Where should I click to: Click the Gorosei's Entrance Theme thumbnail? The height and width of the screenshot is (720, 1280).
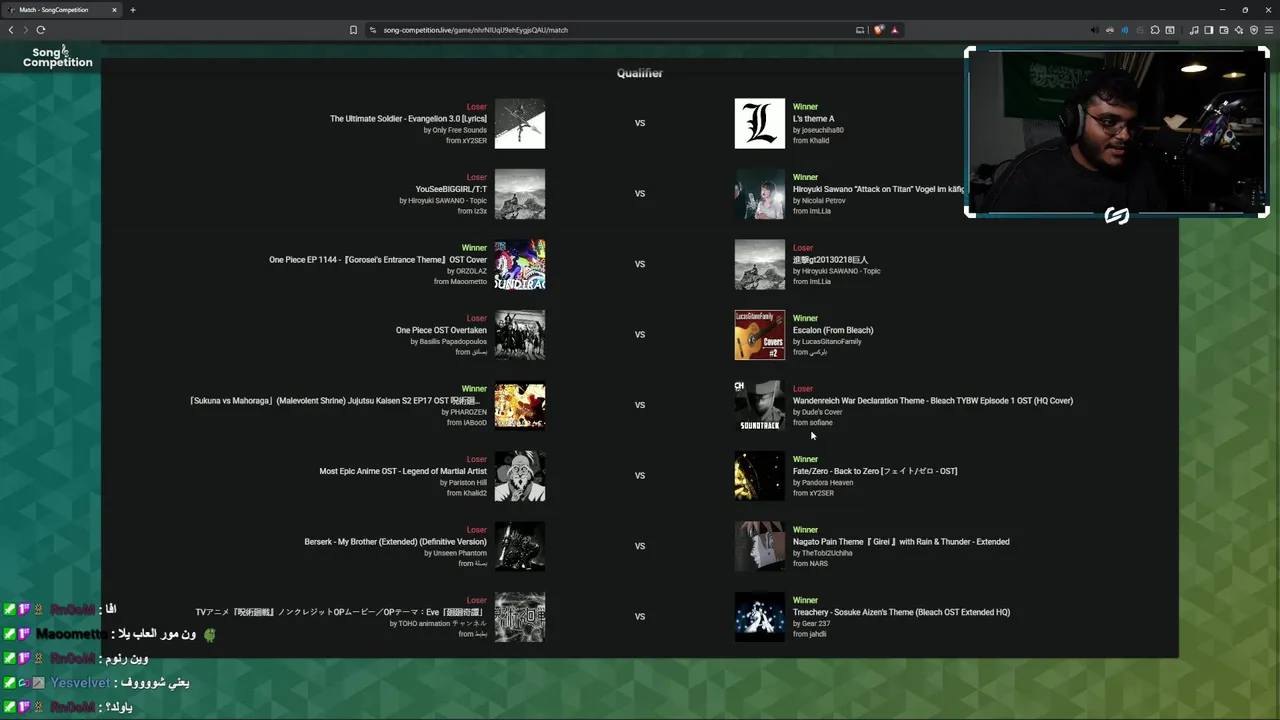pyautogui.click(x=520, y=264)
